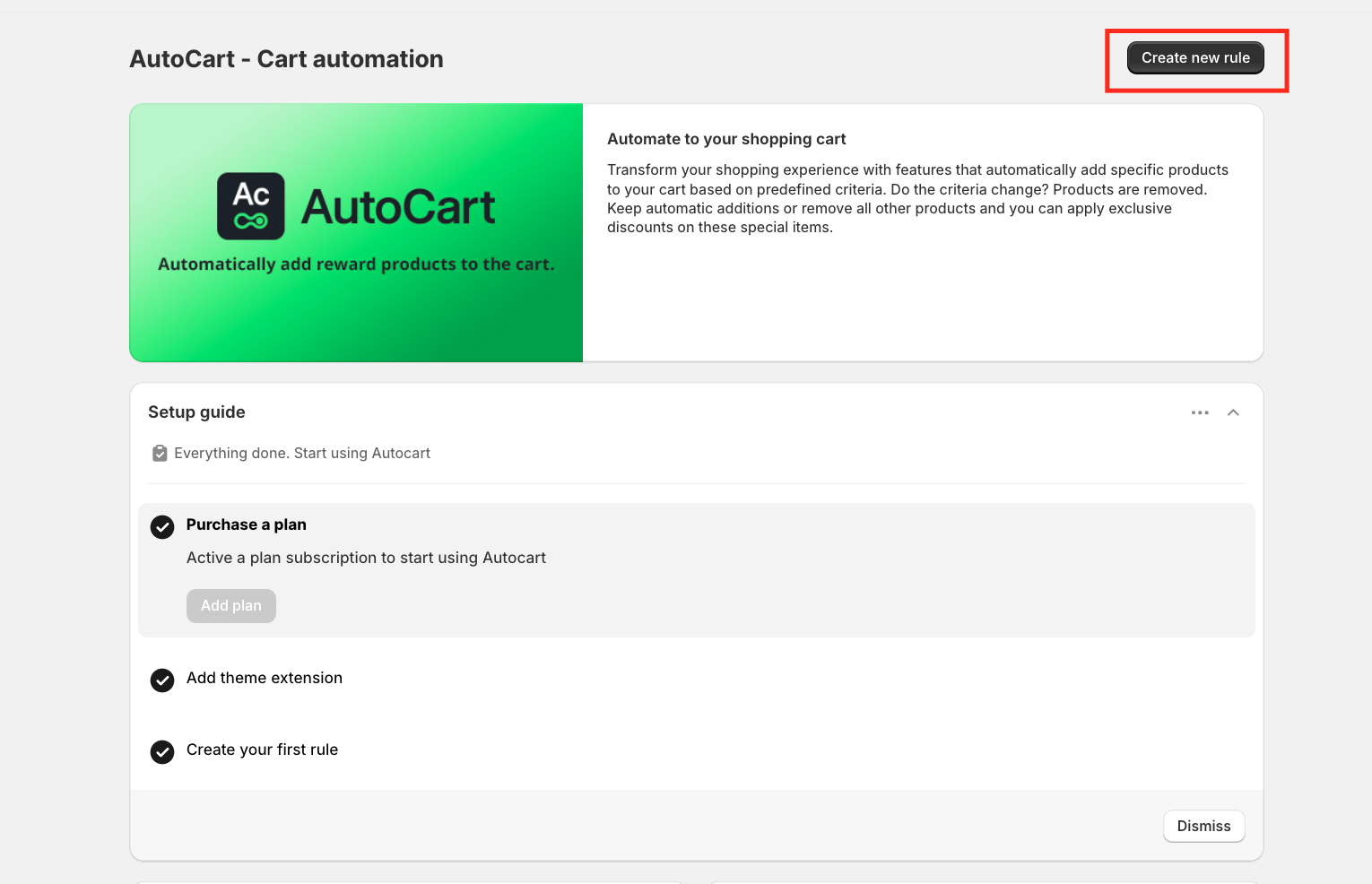This screenshot has width=1372, height=884.
Task: Click the AutoCart wordmark in the green banner
Action: click(x=398, y=207)
